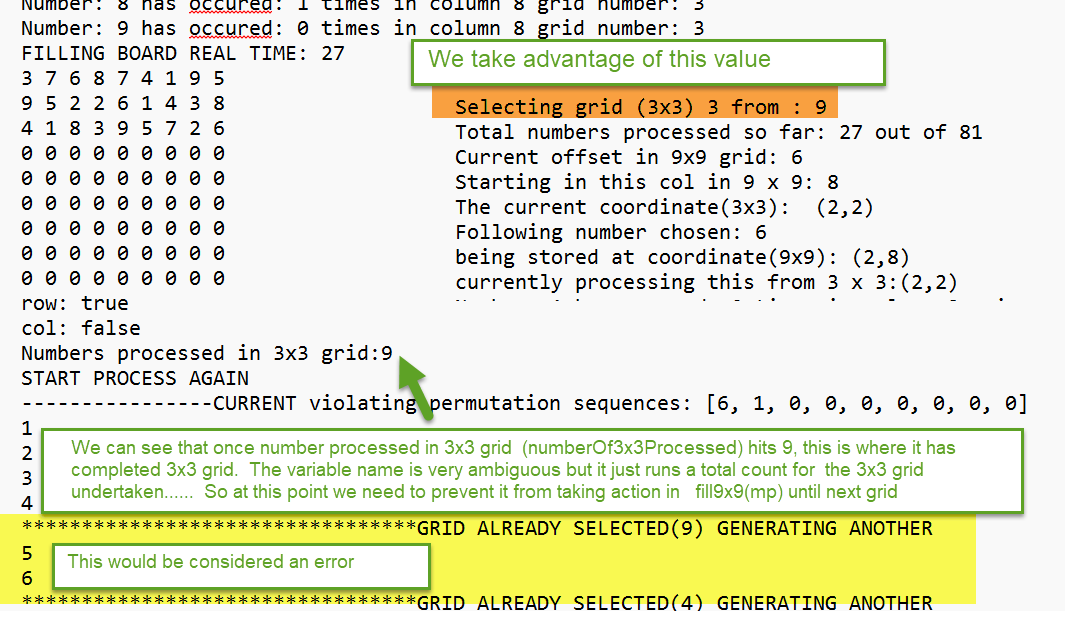1065x633 pixels.
Task: Click 'Following number chosen: 6' text
Action: (610, 232)
